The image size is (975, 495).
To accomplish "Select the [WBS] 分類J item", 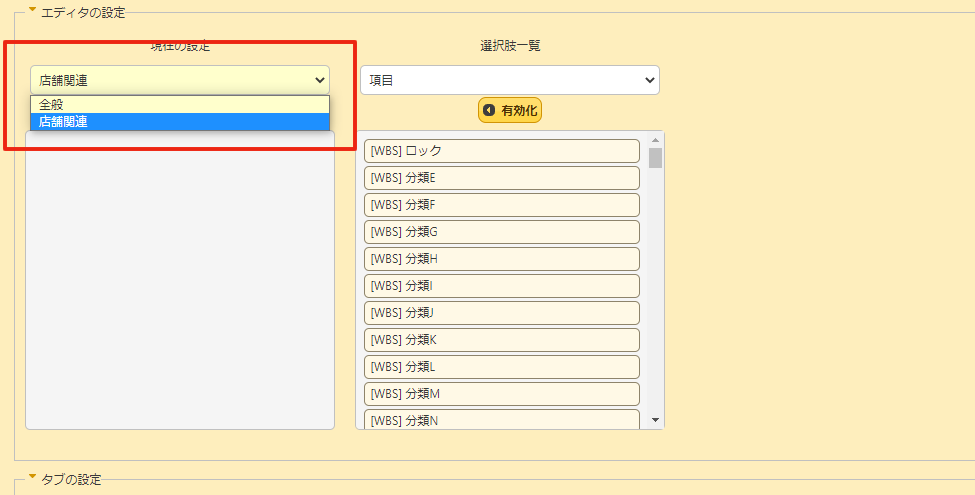I will pos(502,313).
